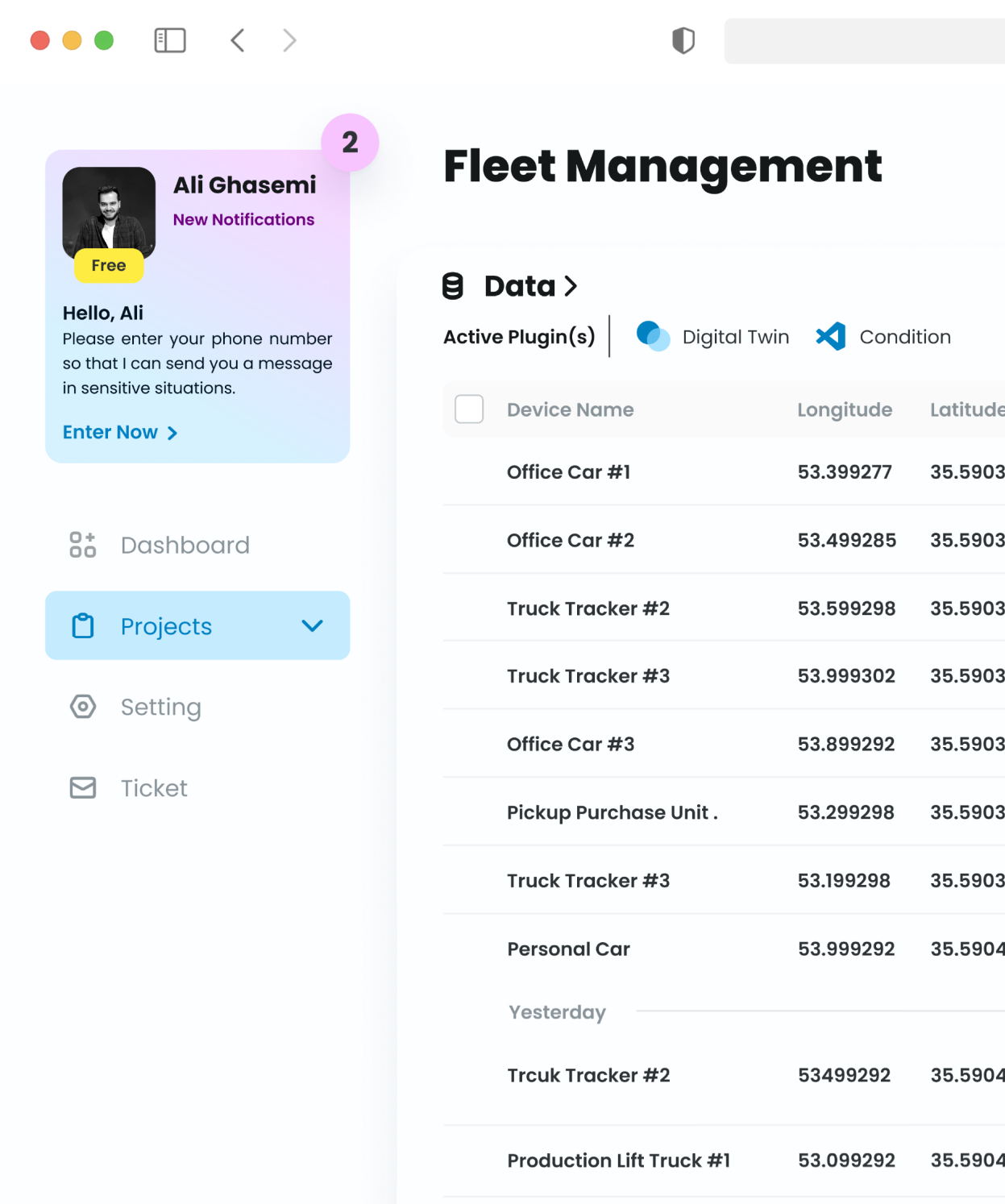Viewport: 1005px width, 1204px height.
Task: Click longitude value 53.499285
Action: click(x=847, y=540)
